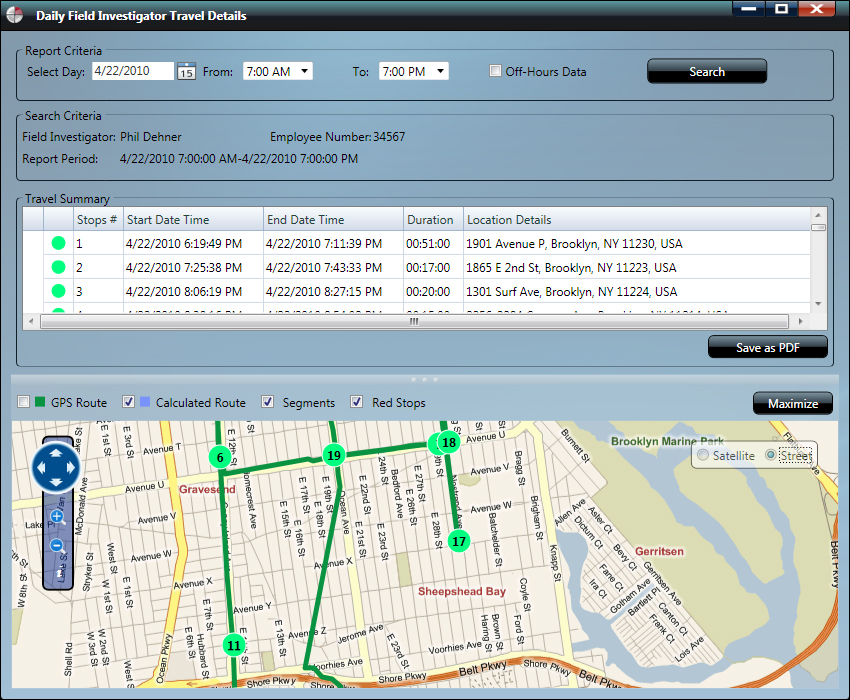Enable the Off-Hours Data checkbox

(495, 71)
